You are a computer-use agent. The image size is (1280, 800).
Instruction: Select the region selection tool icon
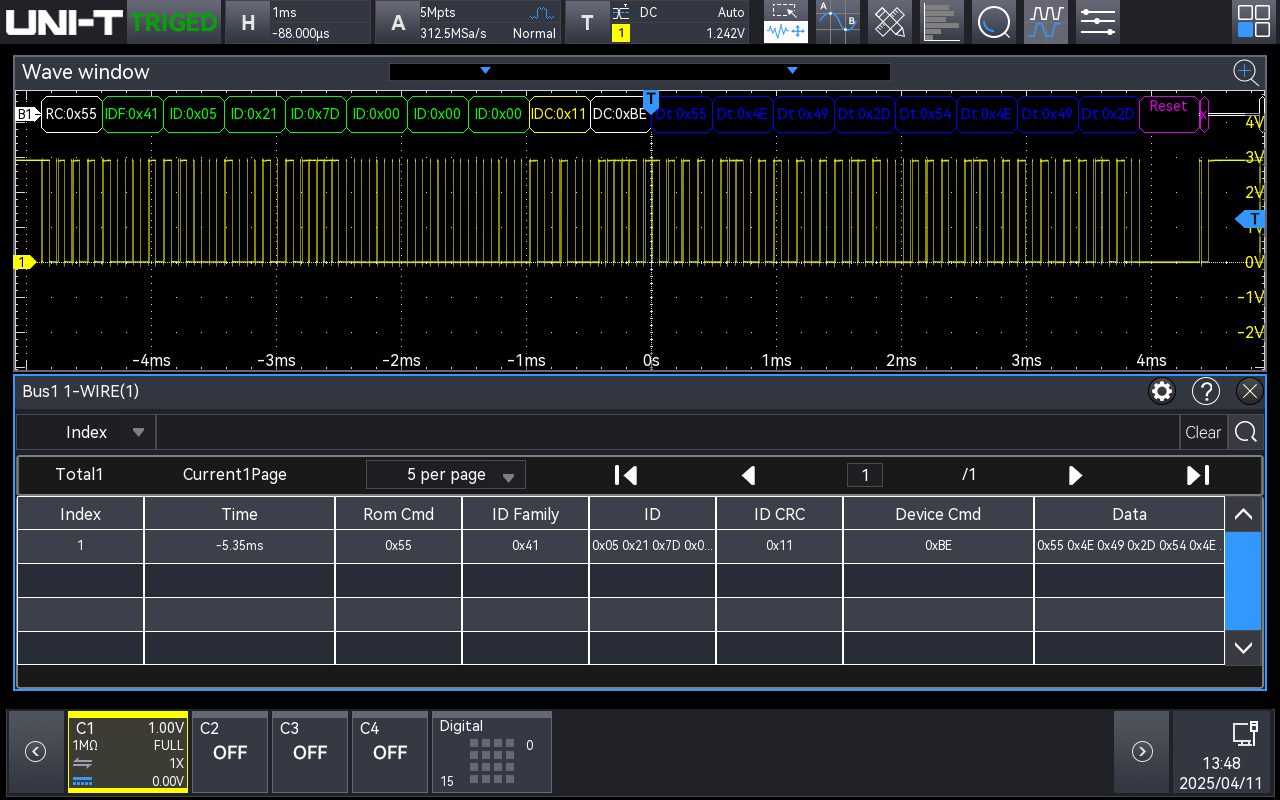tap(785, 11)
